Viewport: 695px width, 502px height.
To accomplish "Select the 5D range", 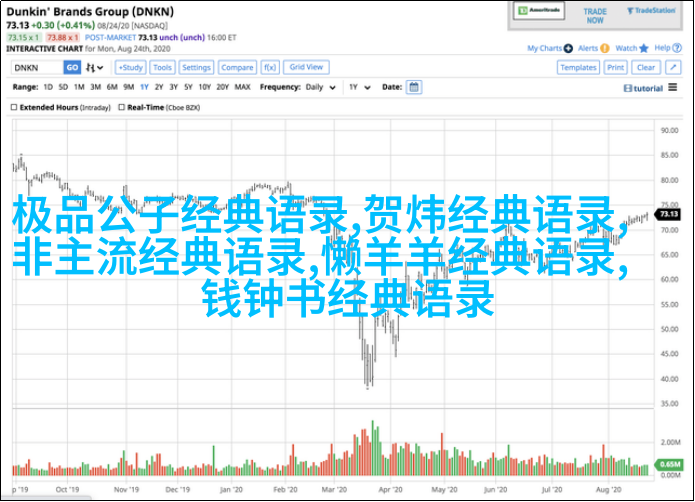I will click(63, 87).
